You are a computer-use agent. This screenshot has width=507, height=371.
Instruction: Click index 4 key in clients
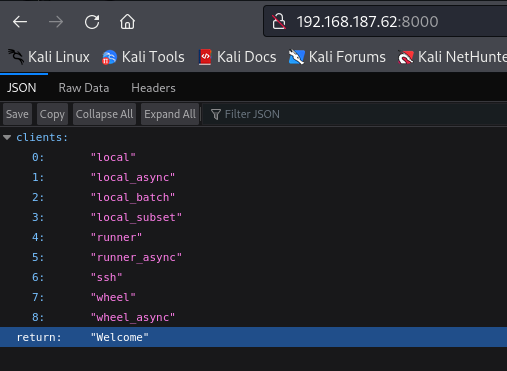click(38, 237)
